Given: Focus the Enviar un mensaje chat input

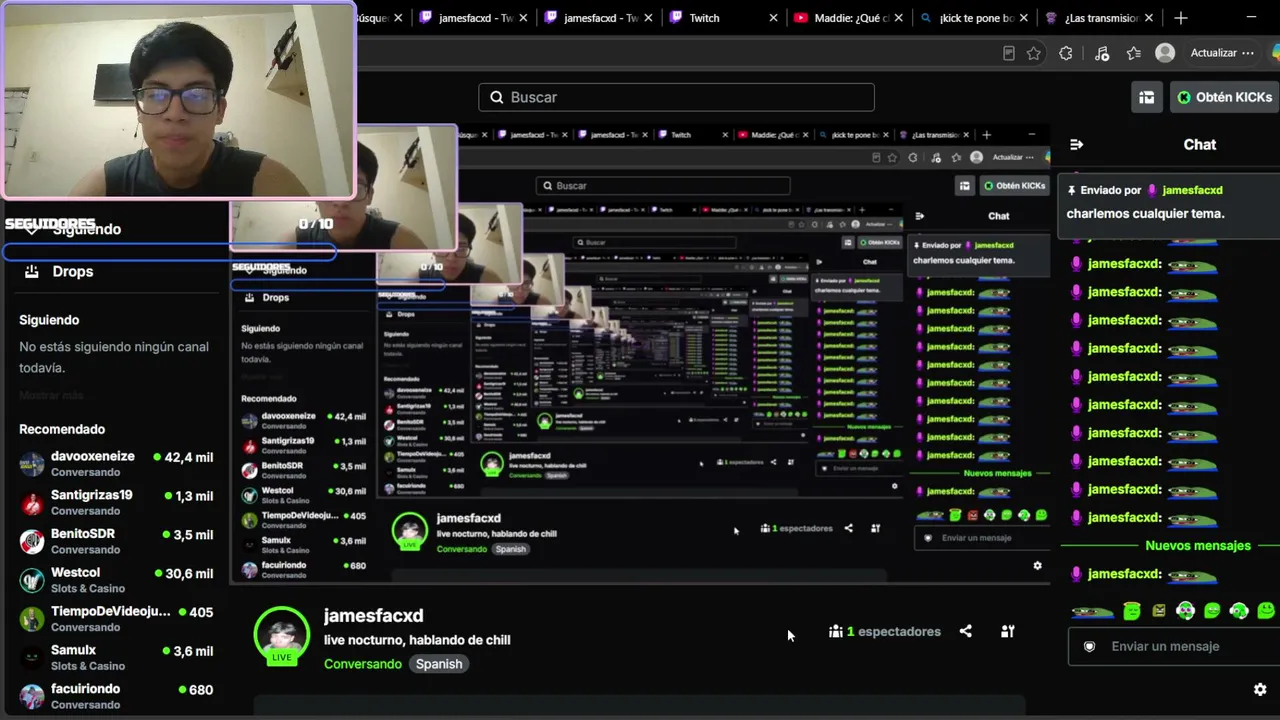Looking at the screenshot, I should click(1173, 646).
